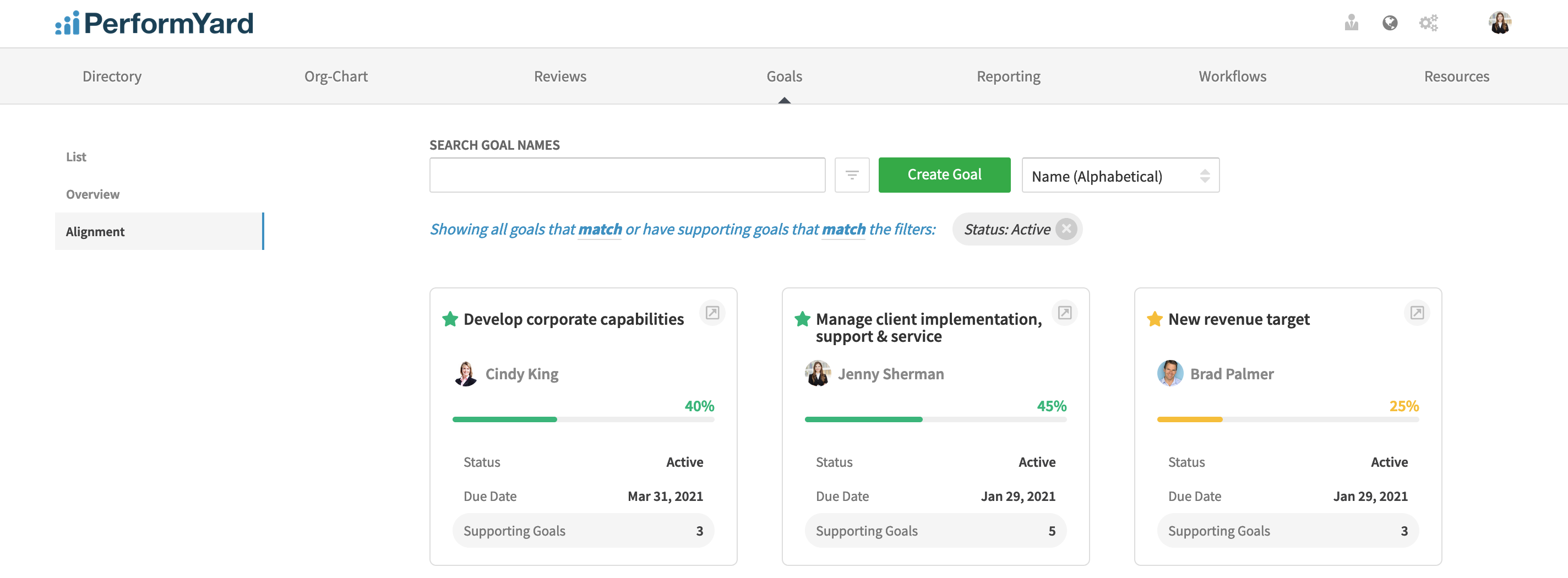
Task: Open the filter options icon button
Action: click(852, 175)
